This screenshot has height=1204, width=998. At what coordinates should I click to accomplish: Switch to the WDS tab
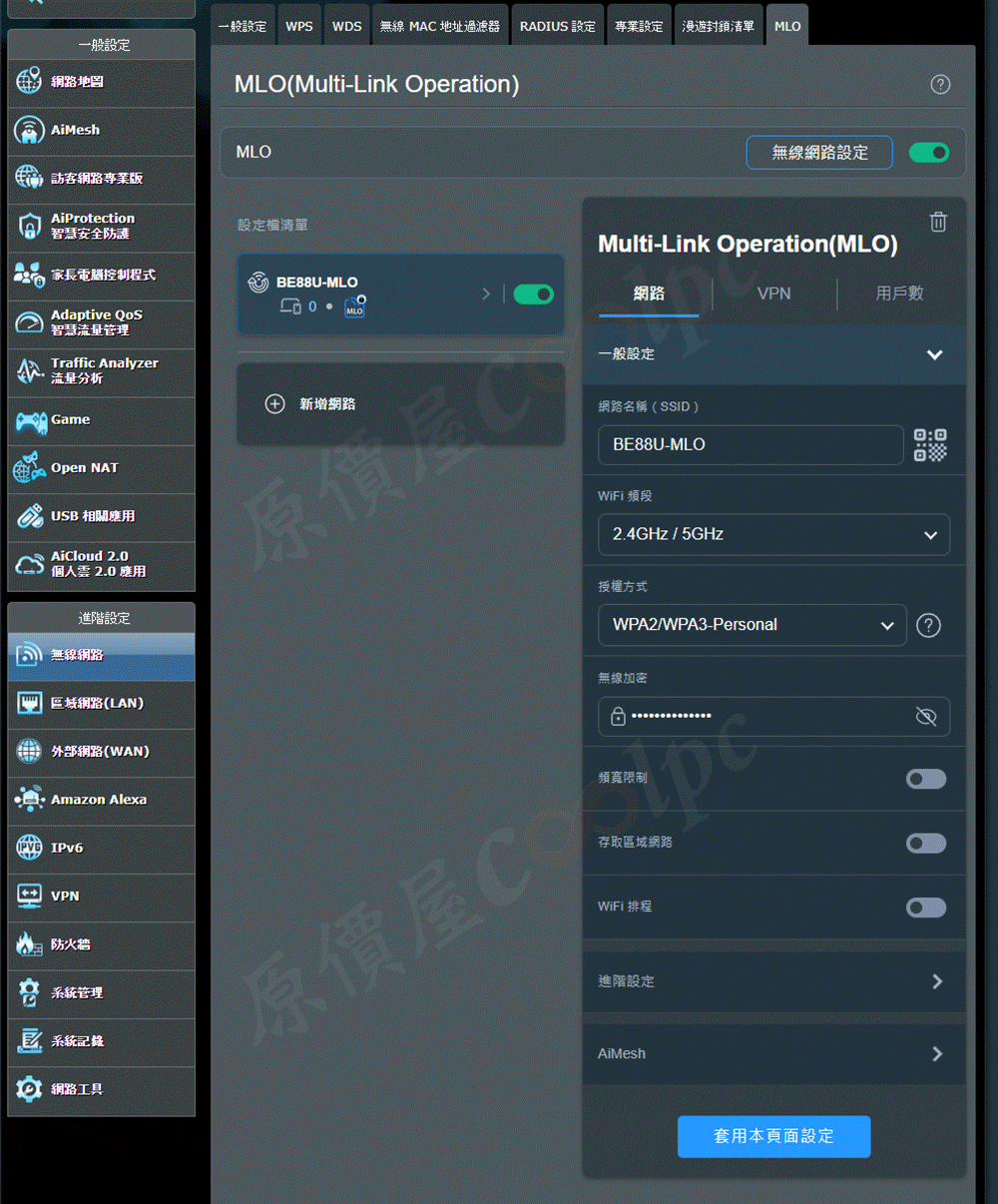point(346,26)
